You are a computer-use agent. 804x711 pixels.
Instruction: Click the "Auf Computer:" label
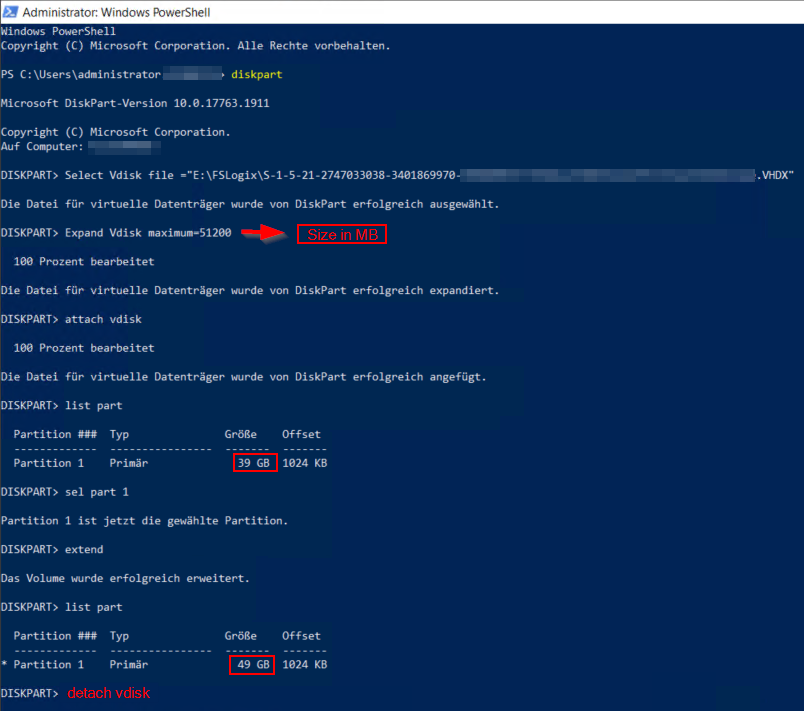(x=42, y=147)
